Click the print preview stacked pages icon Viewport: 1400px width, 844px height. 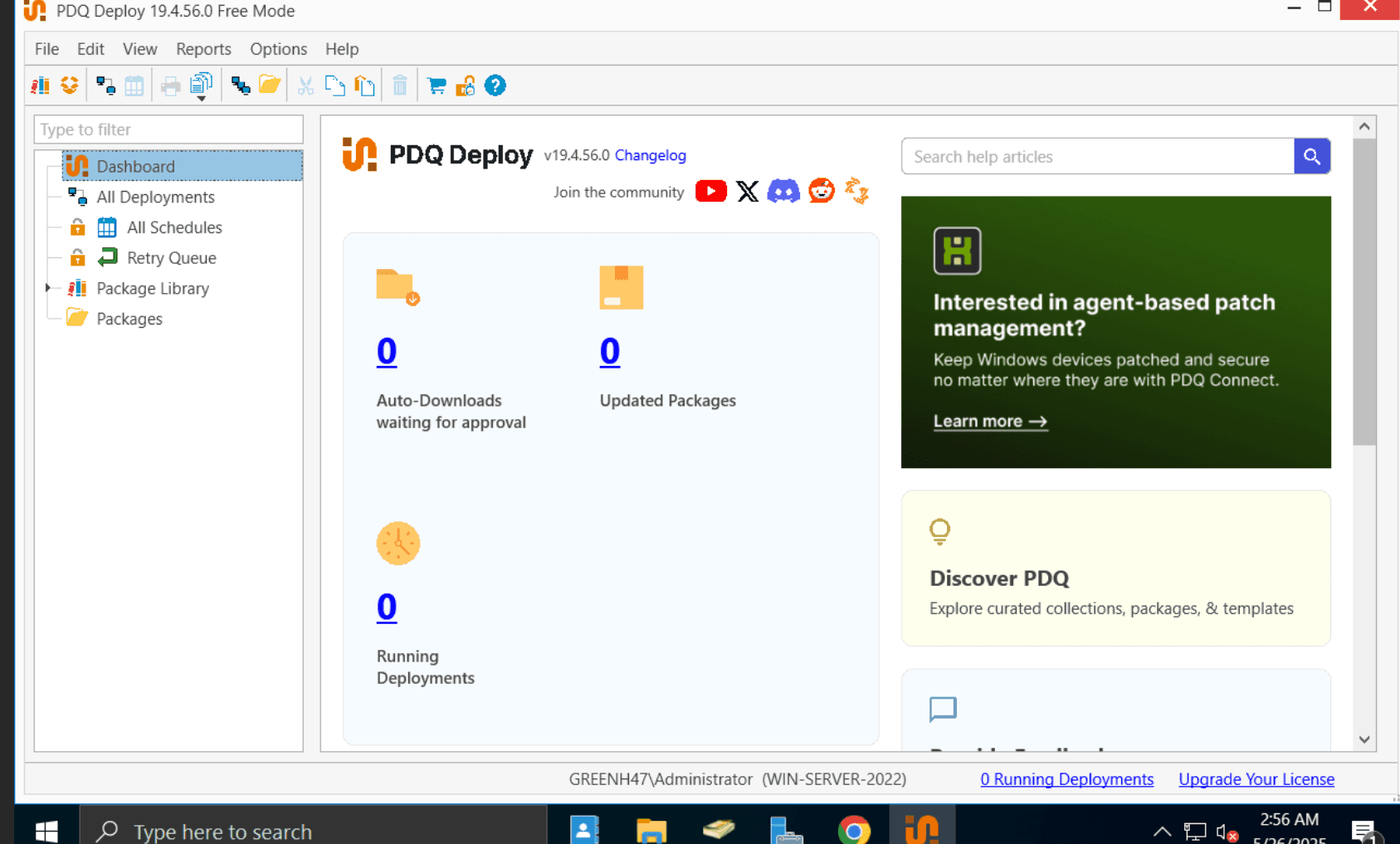coord(201,83)
